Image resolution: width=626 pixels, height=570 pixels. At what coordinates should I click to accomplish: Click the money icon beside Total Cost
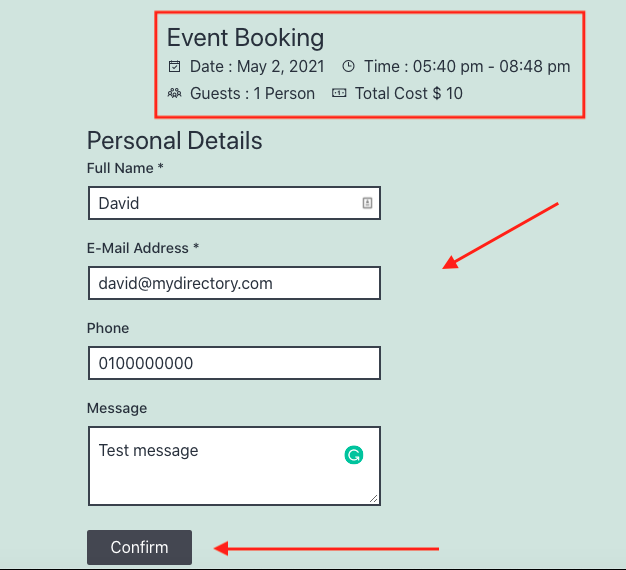click(339, 93)
